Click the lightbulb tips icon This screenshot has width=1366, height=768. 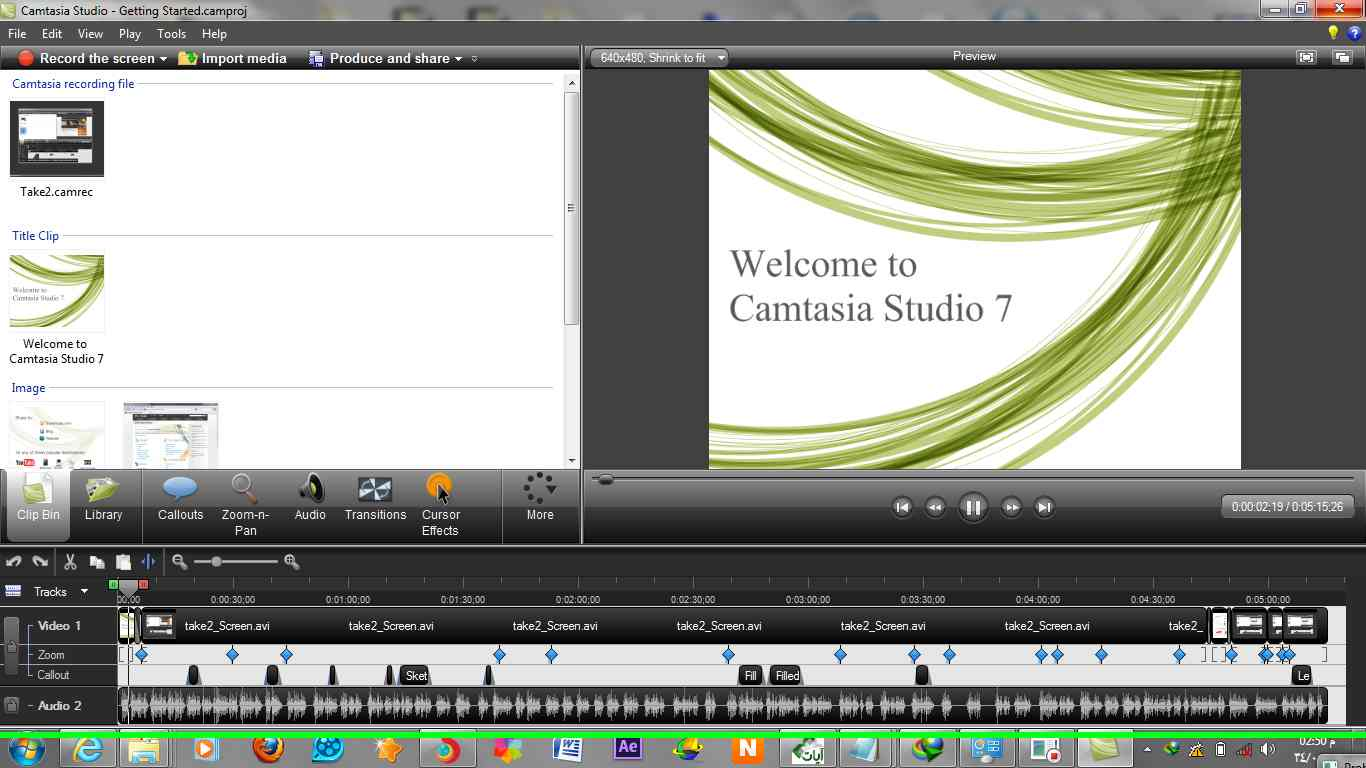[x=1333, y=32]
